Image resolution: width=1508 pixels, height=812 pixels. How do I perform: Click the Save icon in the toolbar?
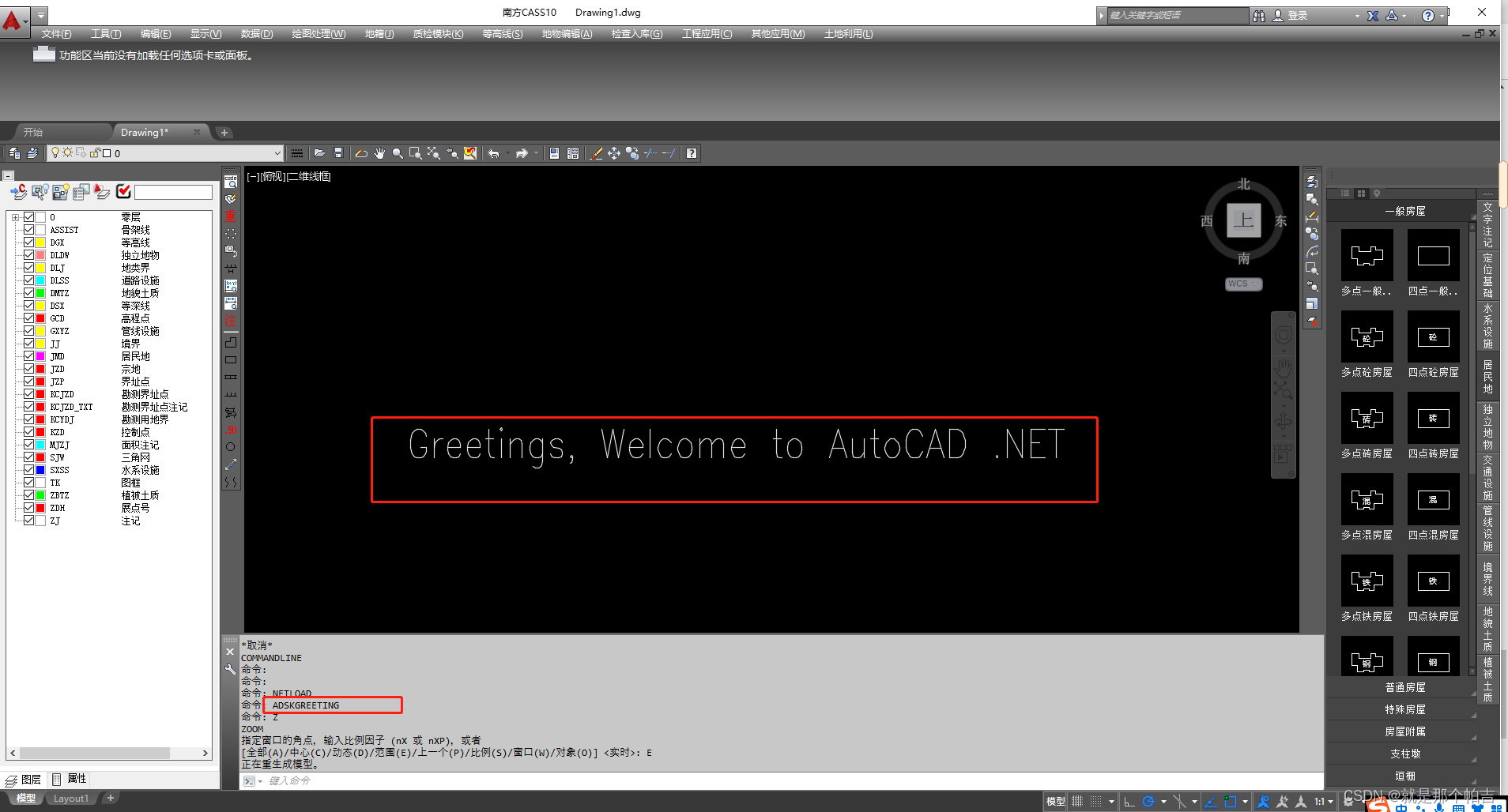(339, 153)
